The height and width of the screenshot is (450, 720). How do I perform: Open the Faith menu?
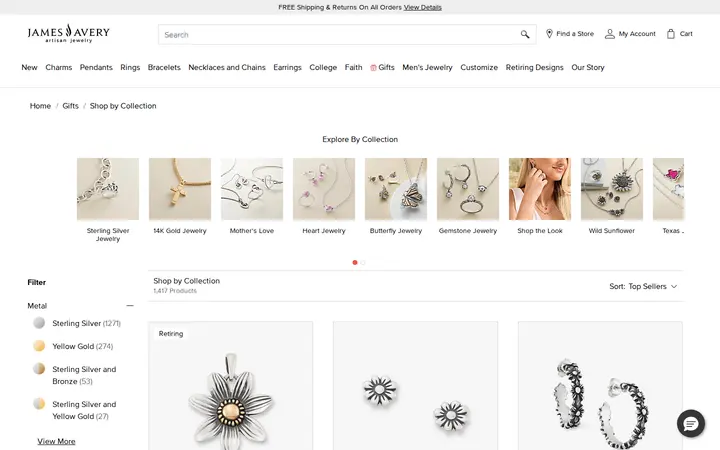354,68
